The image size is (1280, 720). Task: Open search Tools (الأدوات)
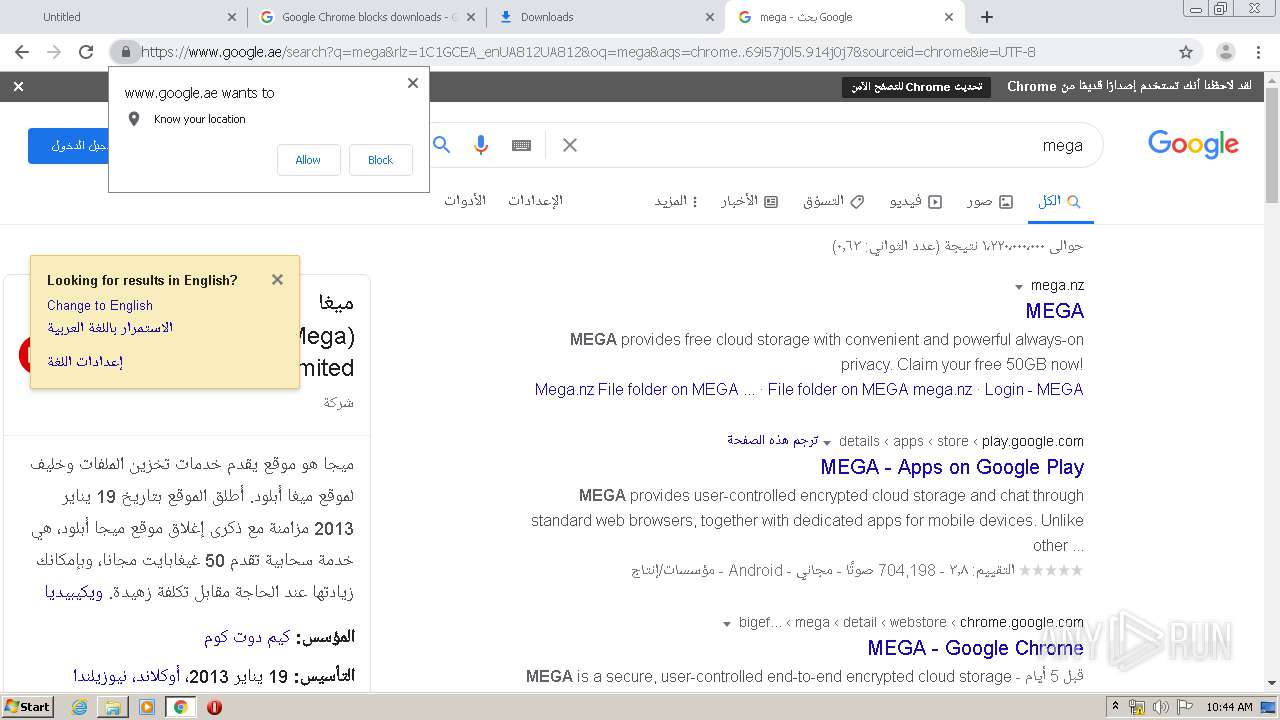coord(465,200)
